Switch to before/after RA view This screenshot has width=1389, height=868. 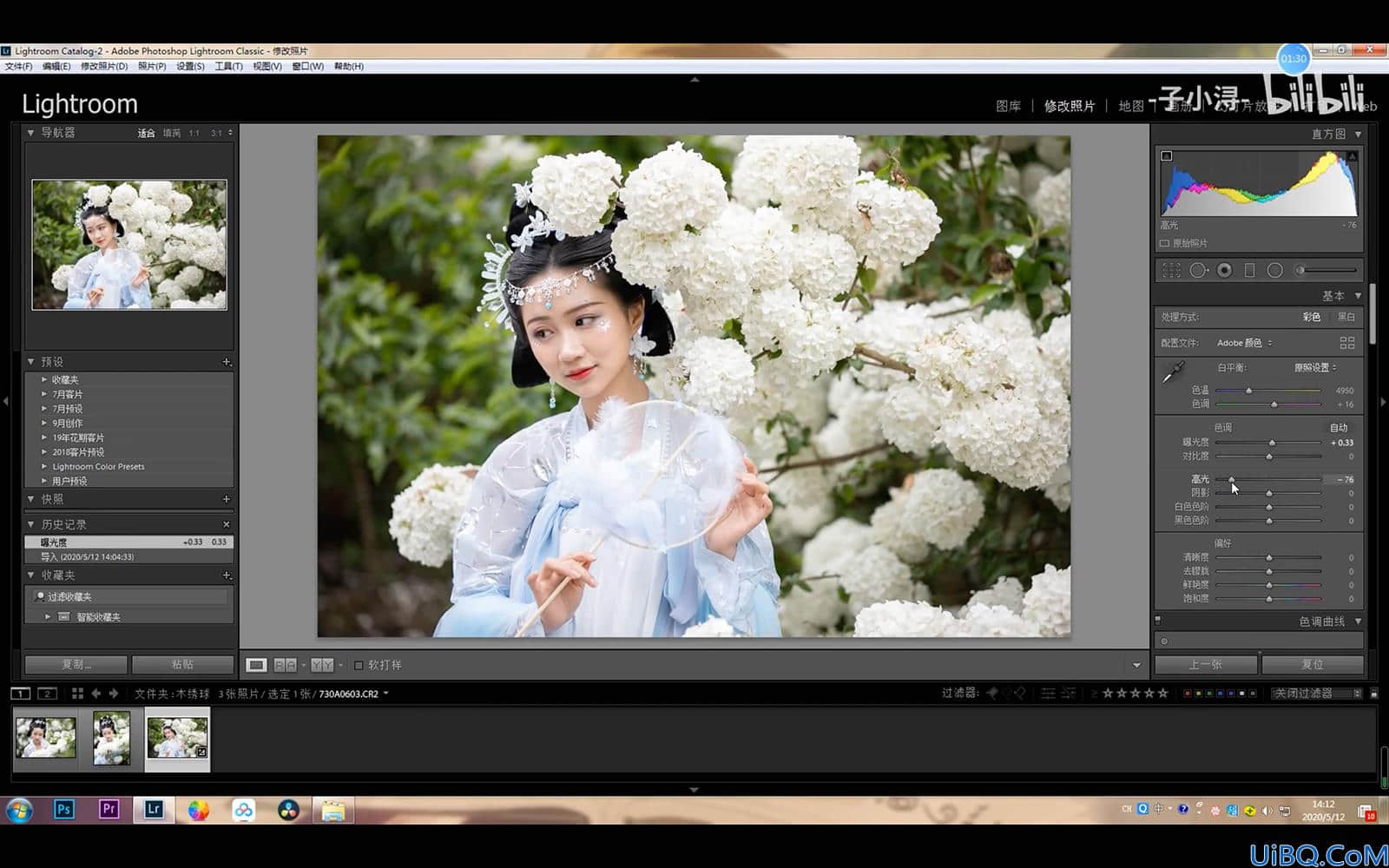coord(285,665)
